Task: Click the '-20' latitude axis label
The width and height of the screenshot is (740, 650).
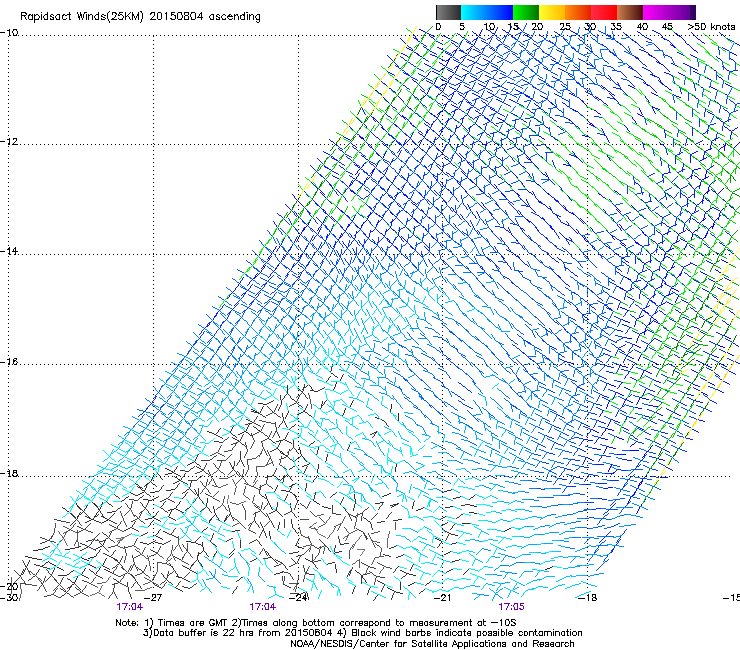Action: pos(9,586)
